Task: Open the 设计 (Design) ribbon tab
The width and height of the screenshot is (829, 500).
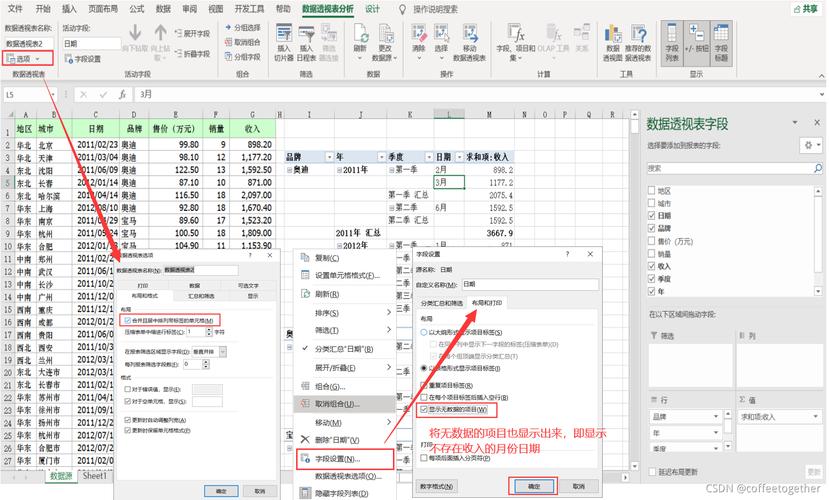Action: 372,9
